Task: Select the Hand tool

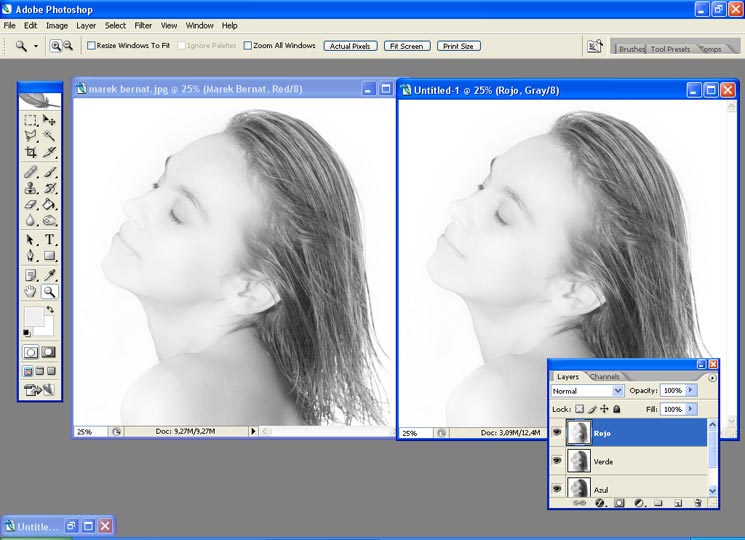Action: pyautogui.click(x=31, y=291)
